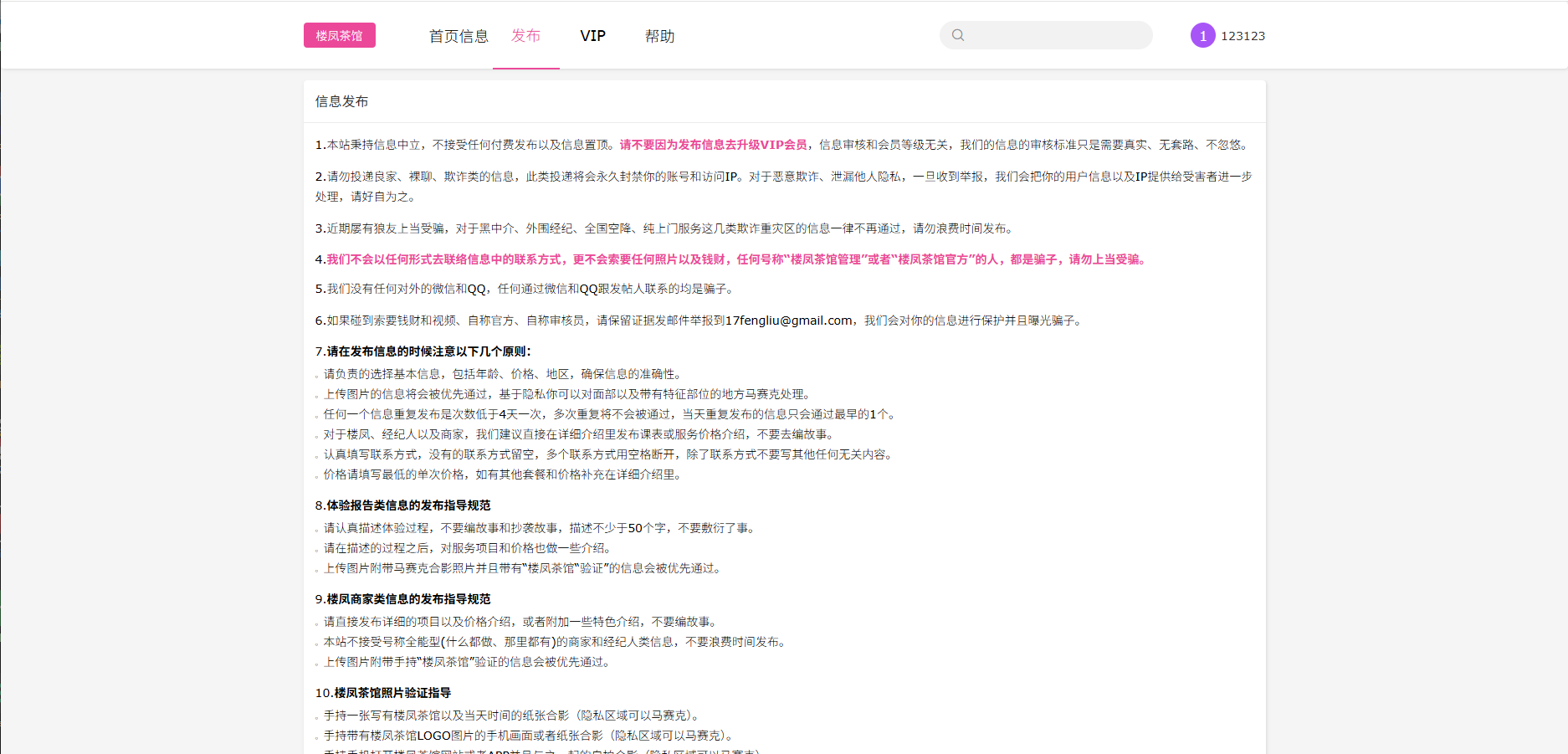Click the email address 17fengliu@gmail.com
This screenshot has width=1568, height=754.
click(785, 320)
